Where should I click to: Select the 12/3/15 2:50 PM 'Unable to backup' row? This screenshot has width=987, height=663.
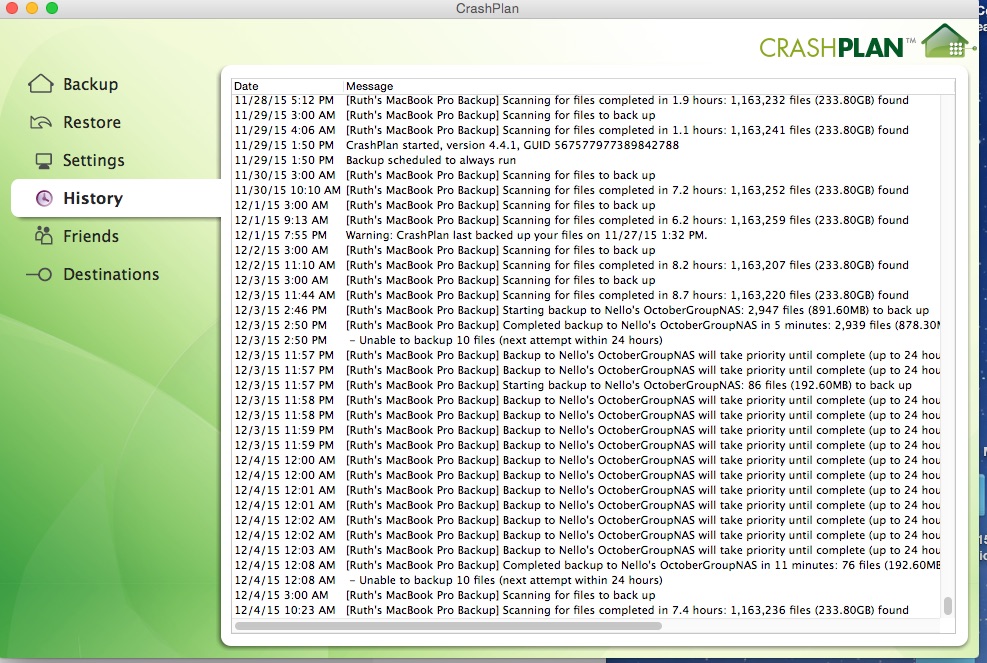pyautogui.click(x=587, y=341)
